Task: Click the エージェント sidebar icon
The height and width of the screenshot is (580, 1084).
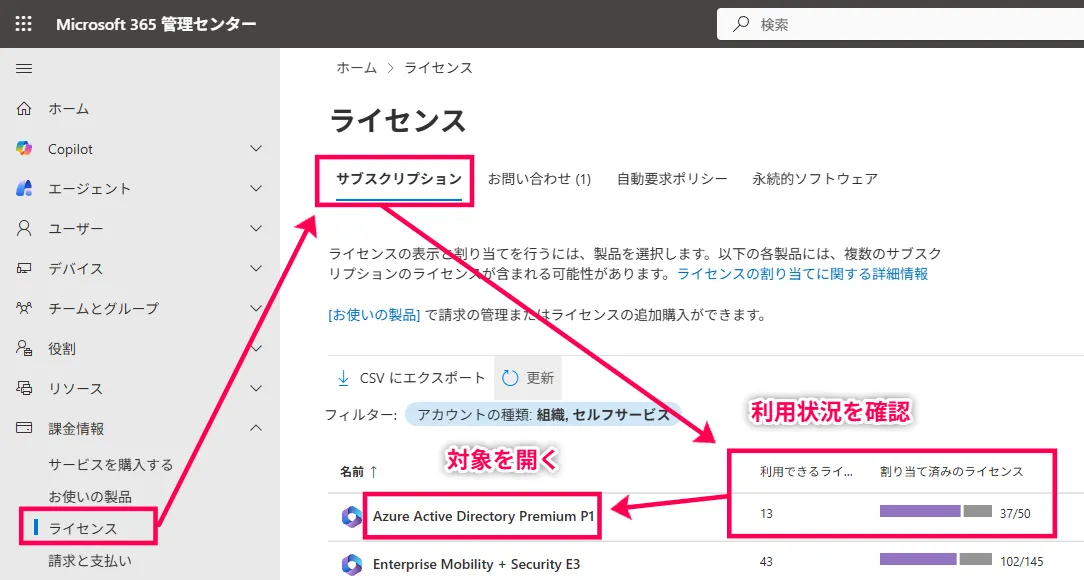Action: (x=24, y=189)
